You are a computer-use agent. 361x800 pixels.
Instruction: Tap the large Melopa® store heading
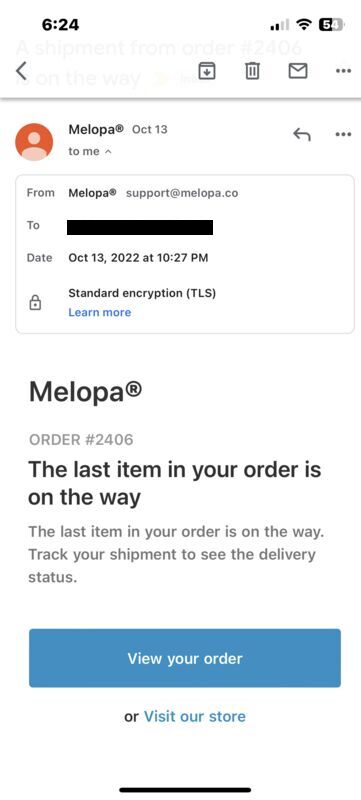coord(86,392)
